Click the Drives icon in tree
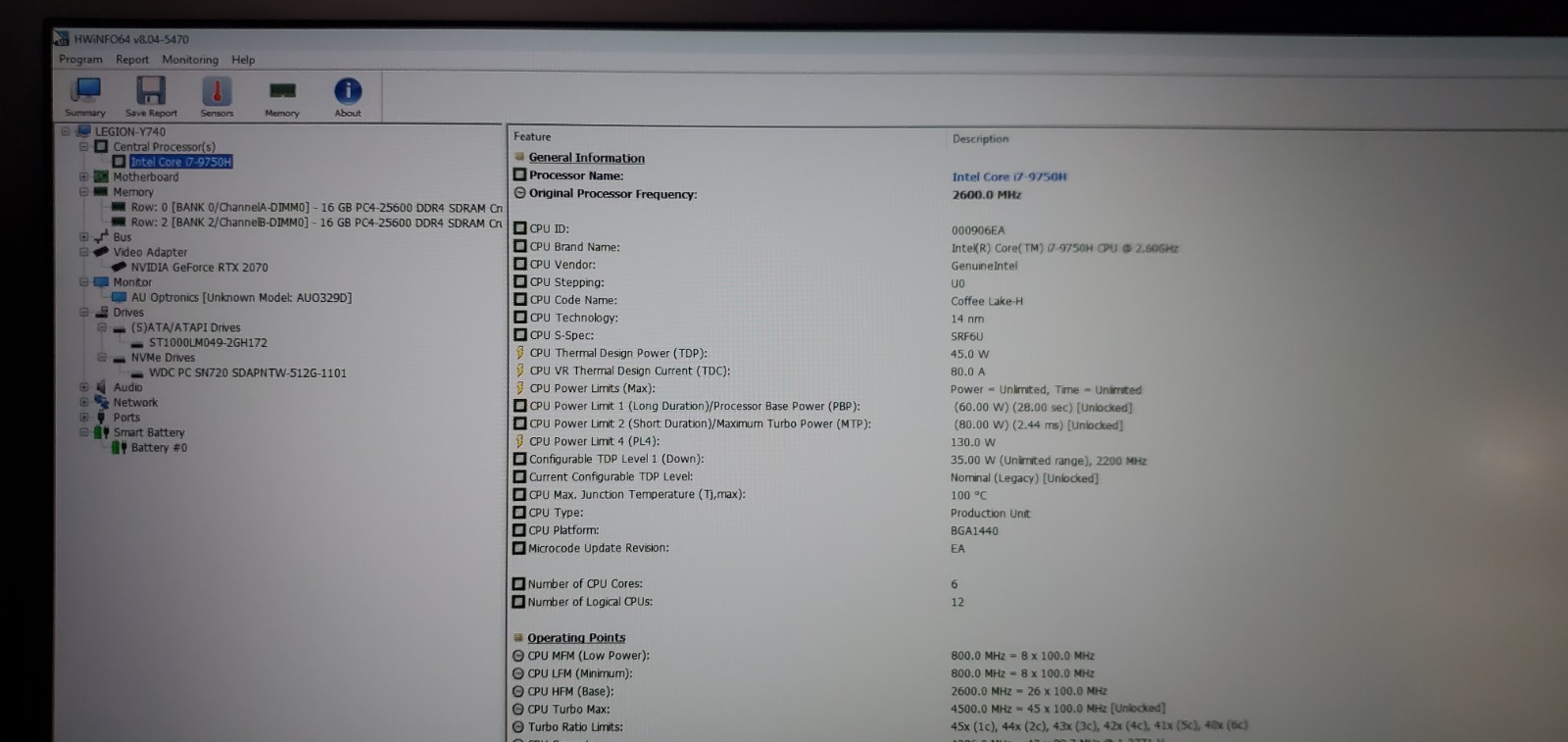The image size is (1568, 742). 101,312
